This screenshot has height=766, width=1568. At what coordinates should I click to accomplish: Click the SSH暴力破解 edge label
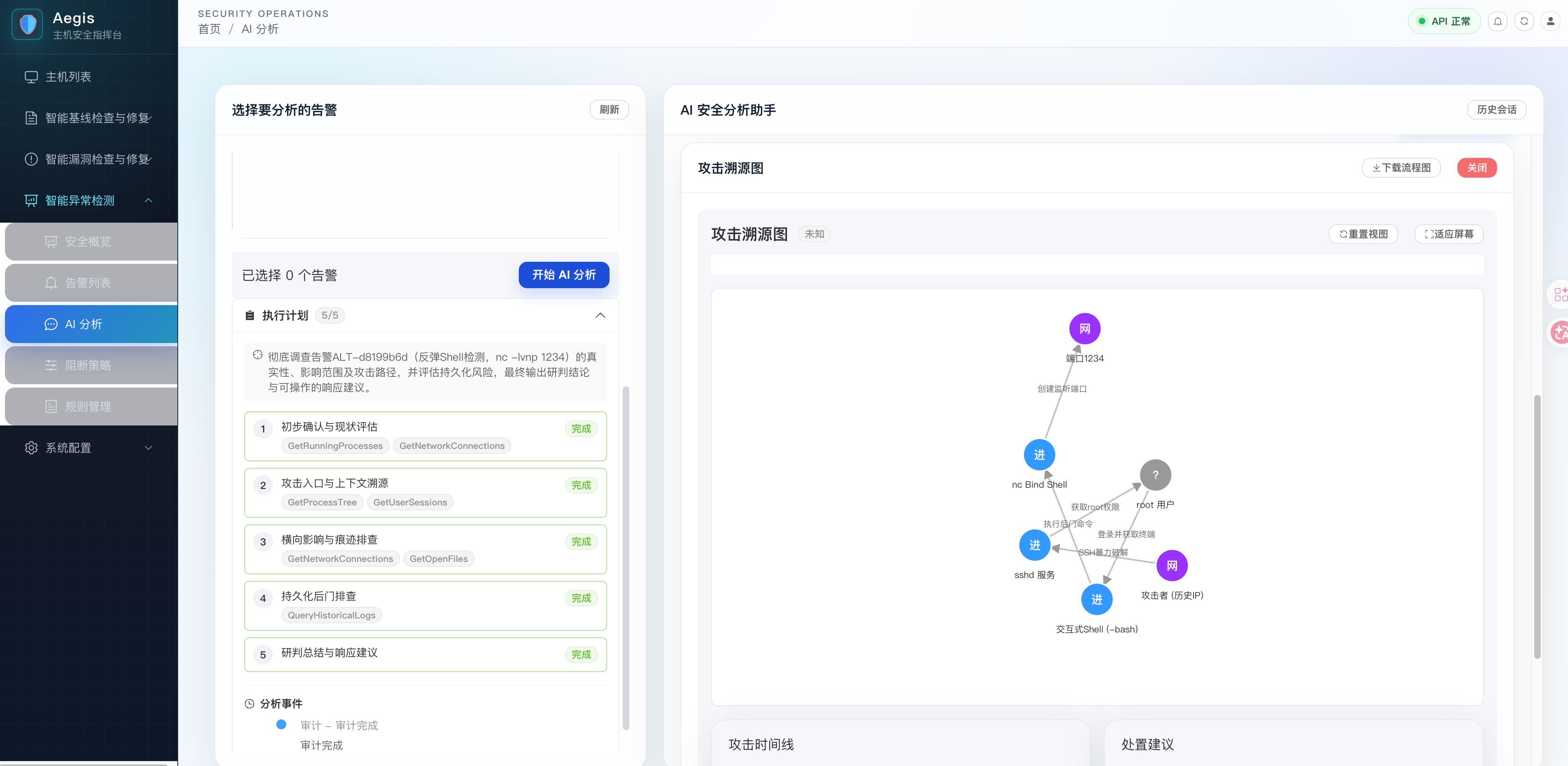(x=1103, y=552)
